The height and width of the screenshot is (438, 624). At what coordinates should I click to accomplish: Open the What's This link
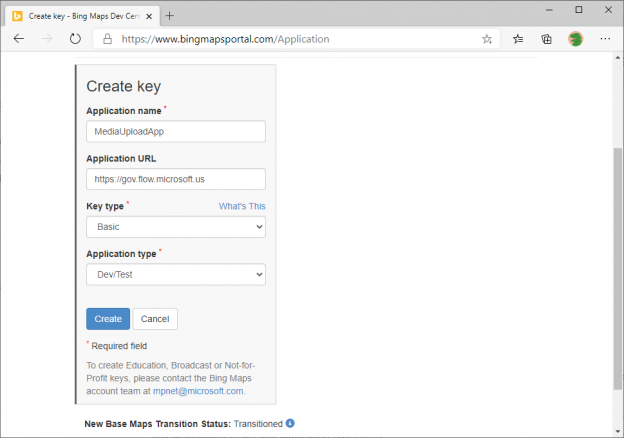click(x=242, y=206)
